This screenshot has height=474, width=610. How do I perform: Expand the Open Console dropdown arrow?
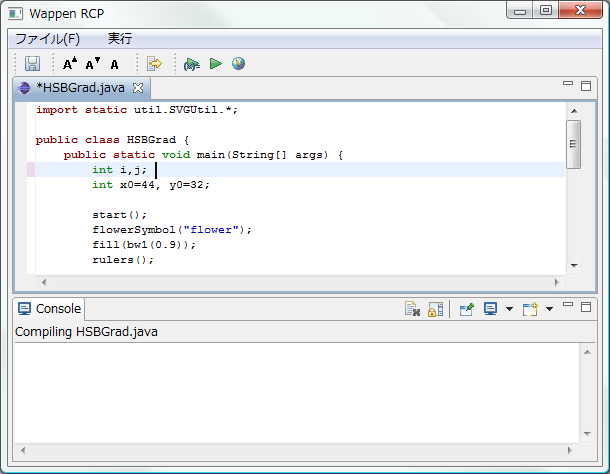coord(549,309)
